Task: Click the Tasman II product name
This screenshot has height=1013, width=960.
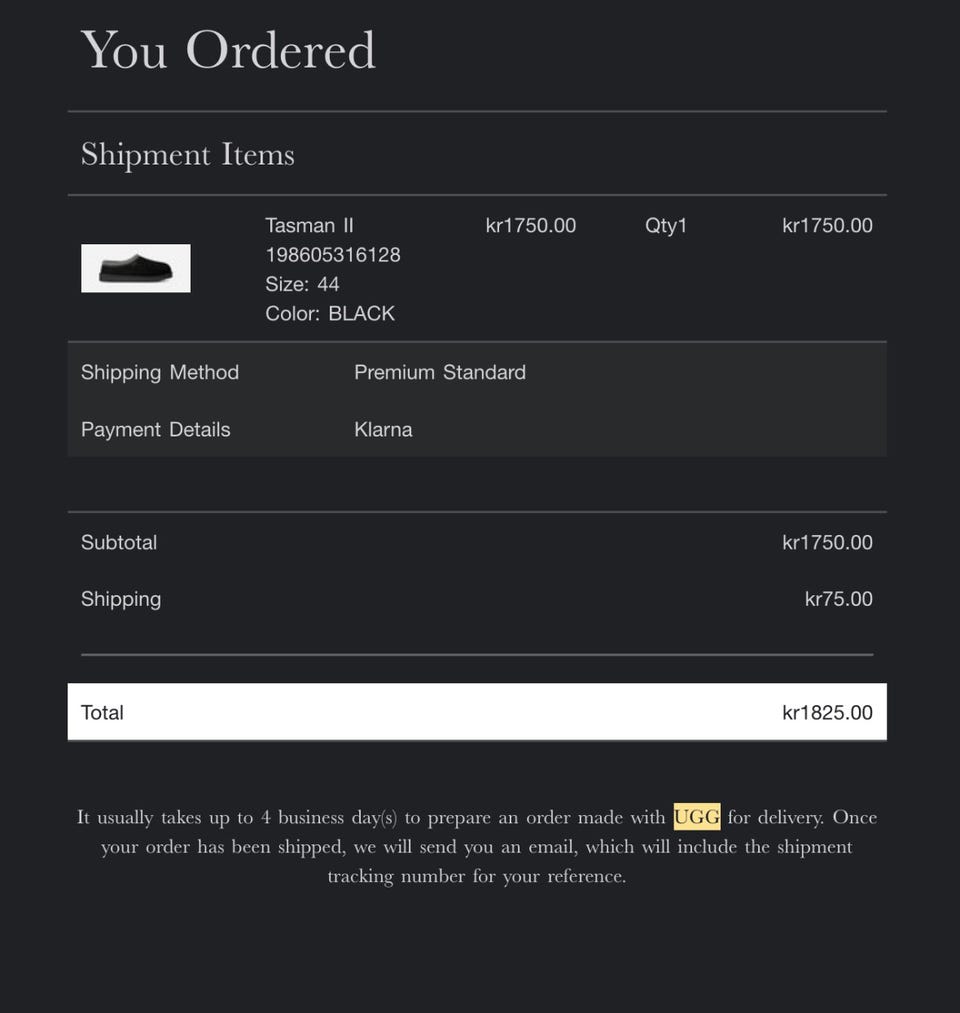Action: pos(309,225)
